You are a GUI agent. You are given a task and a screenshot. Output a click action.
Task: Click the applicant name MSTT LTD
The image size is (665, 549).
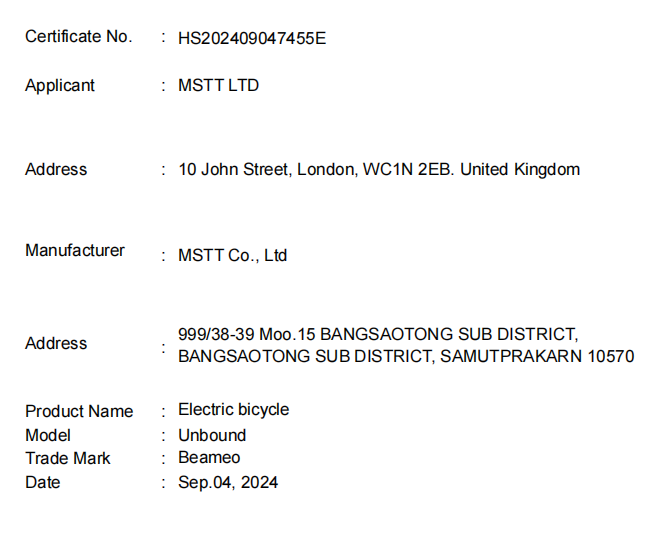[x=218, y=86]
